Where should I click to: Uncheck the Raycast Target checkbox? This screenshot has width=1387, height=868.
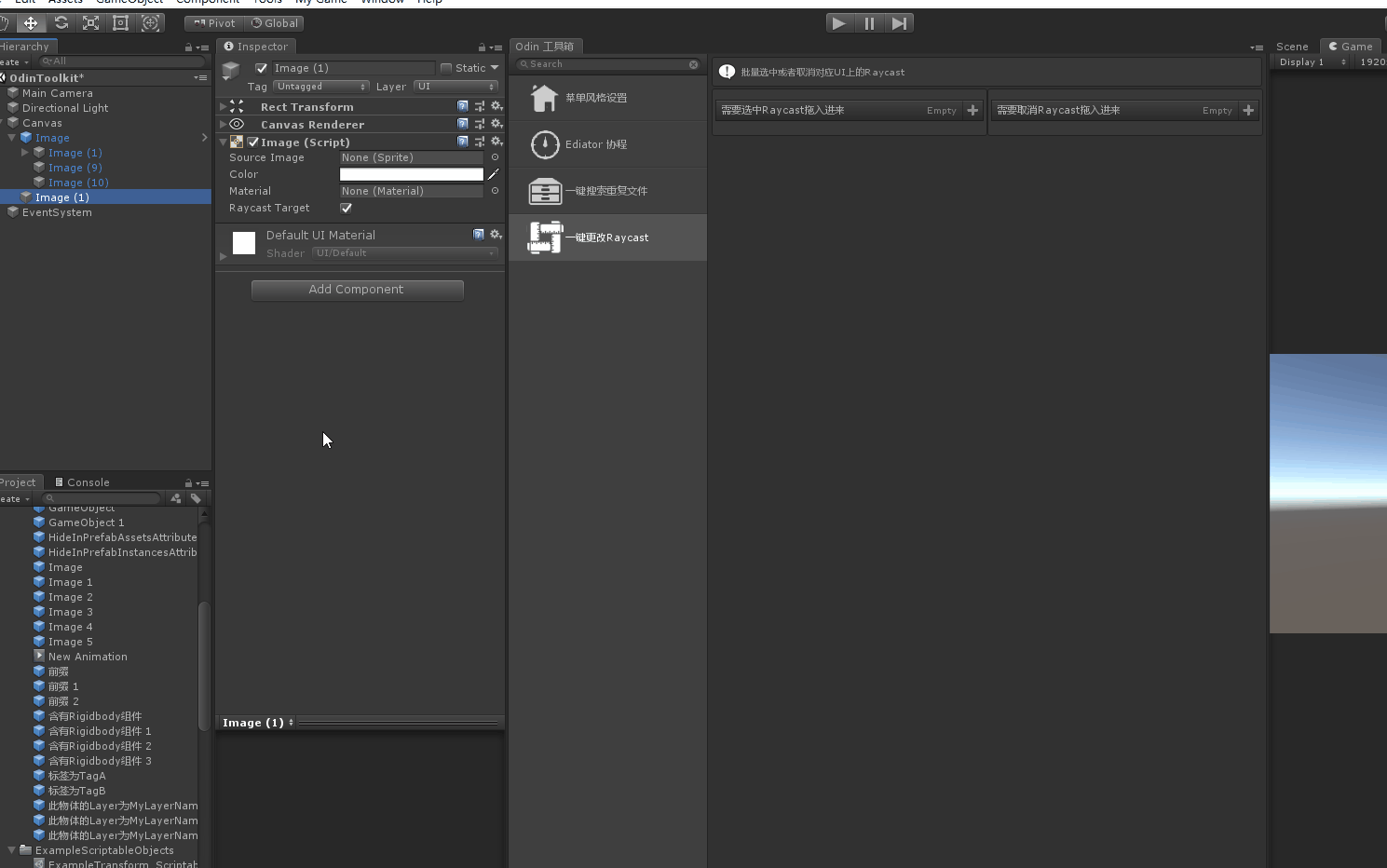[347, 208]
